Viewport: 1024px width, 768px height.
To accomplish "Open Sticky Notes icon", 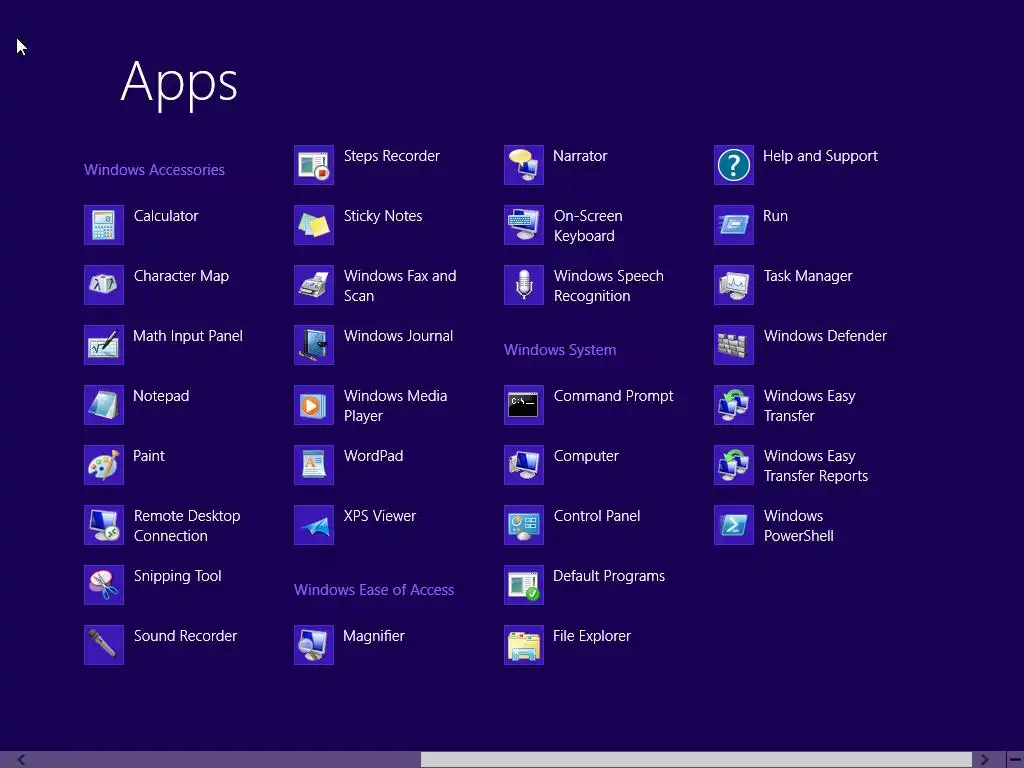I will [314, 225].
